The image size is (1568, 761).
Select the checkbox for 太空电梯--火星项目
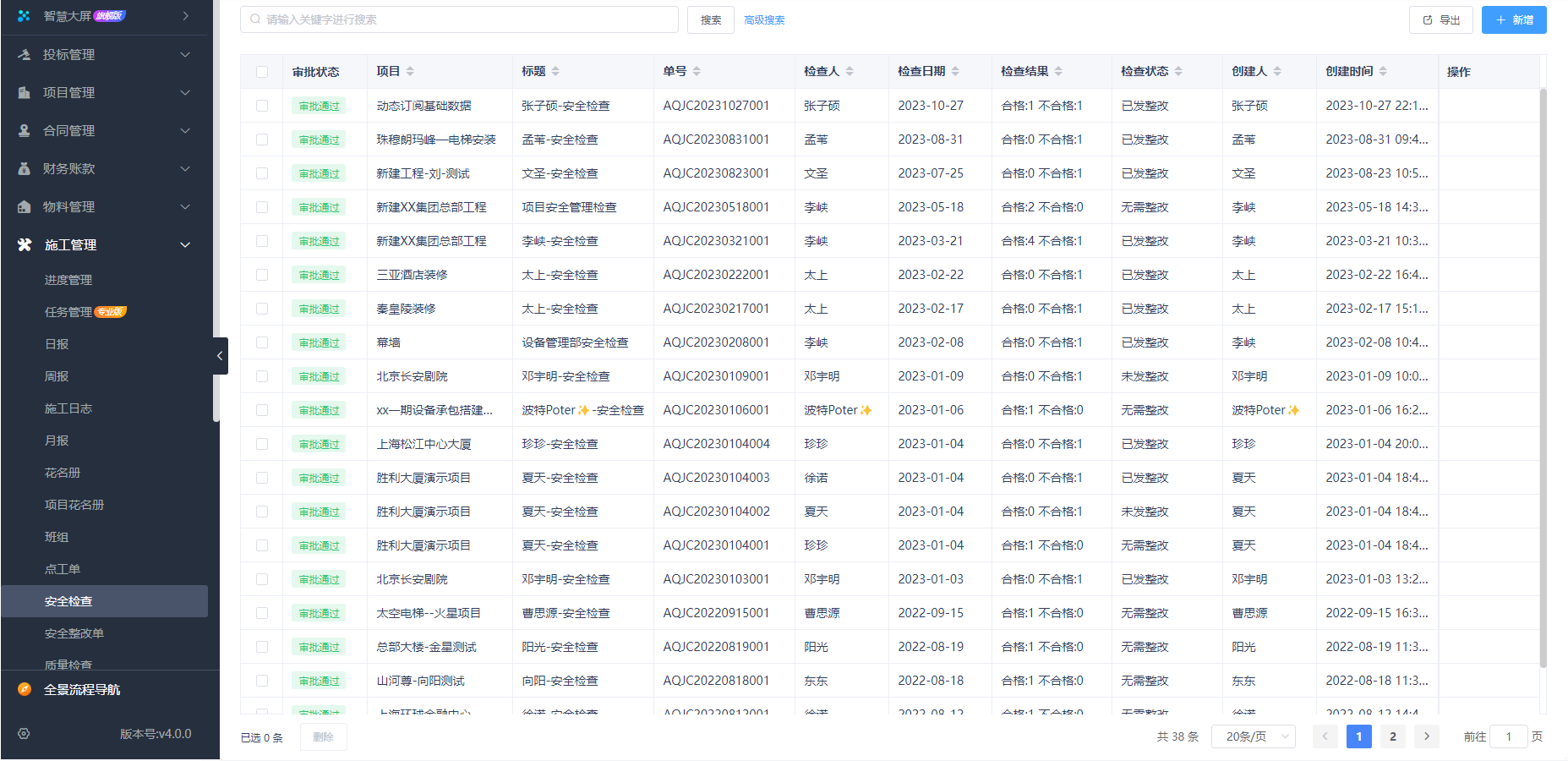click(x=262, y=612)
